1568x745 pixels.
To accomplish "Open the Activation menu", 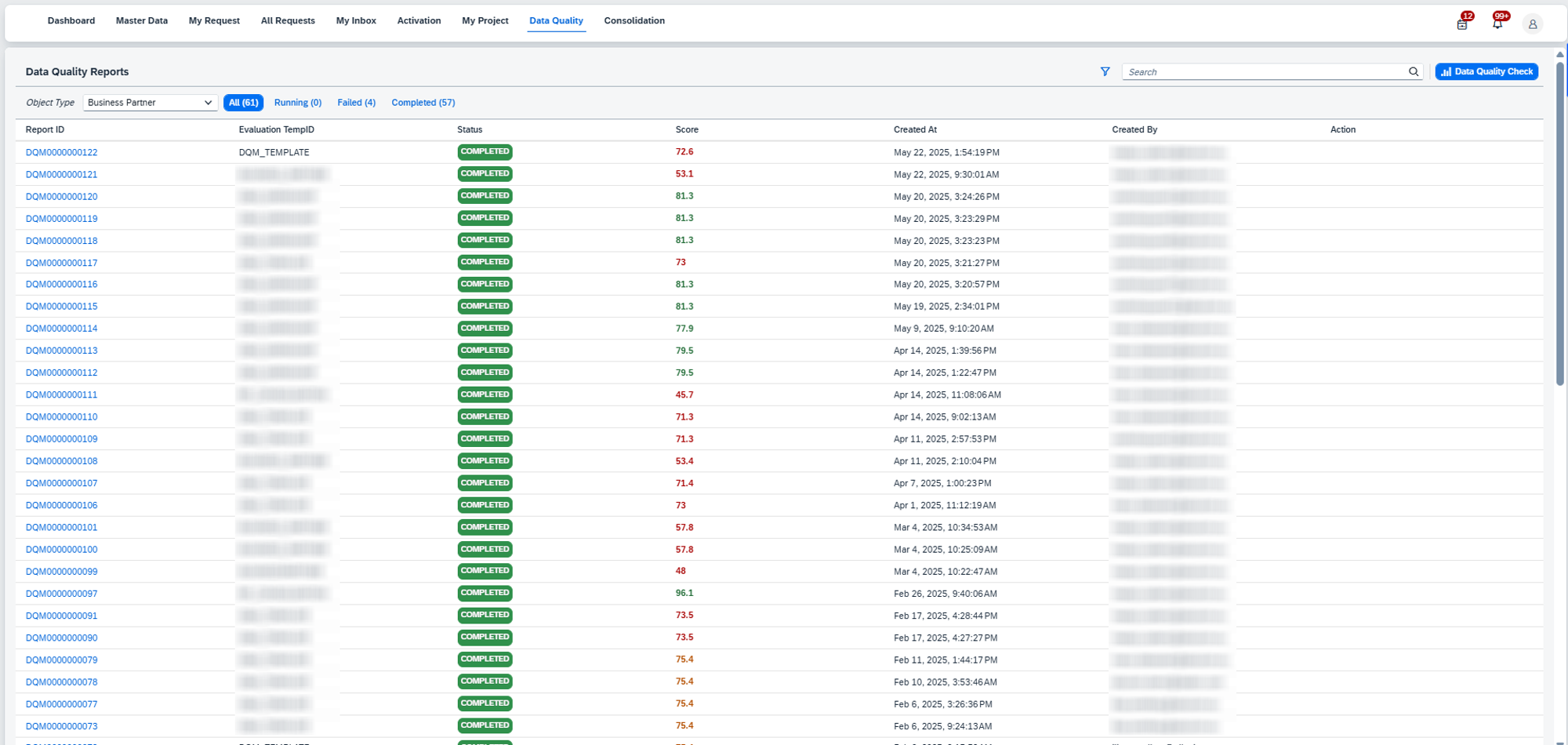I will coord(419,21).
